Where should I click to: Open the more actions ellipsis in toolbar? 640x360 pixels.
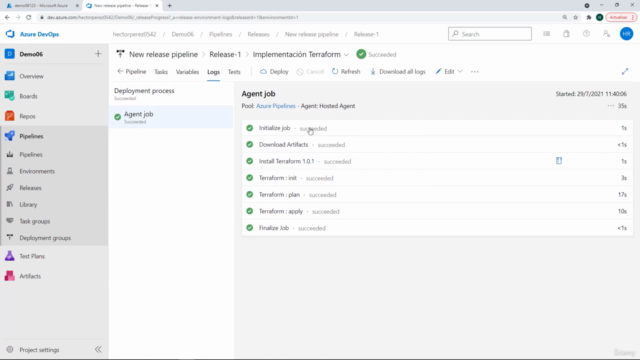[474, 71]
